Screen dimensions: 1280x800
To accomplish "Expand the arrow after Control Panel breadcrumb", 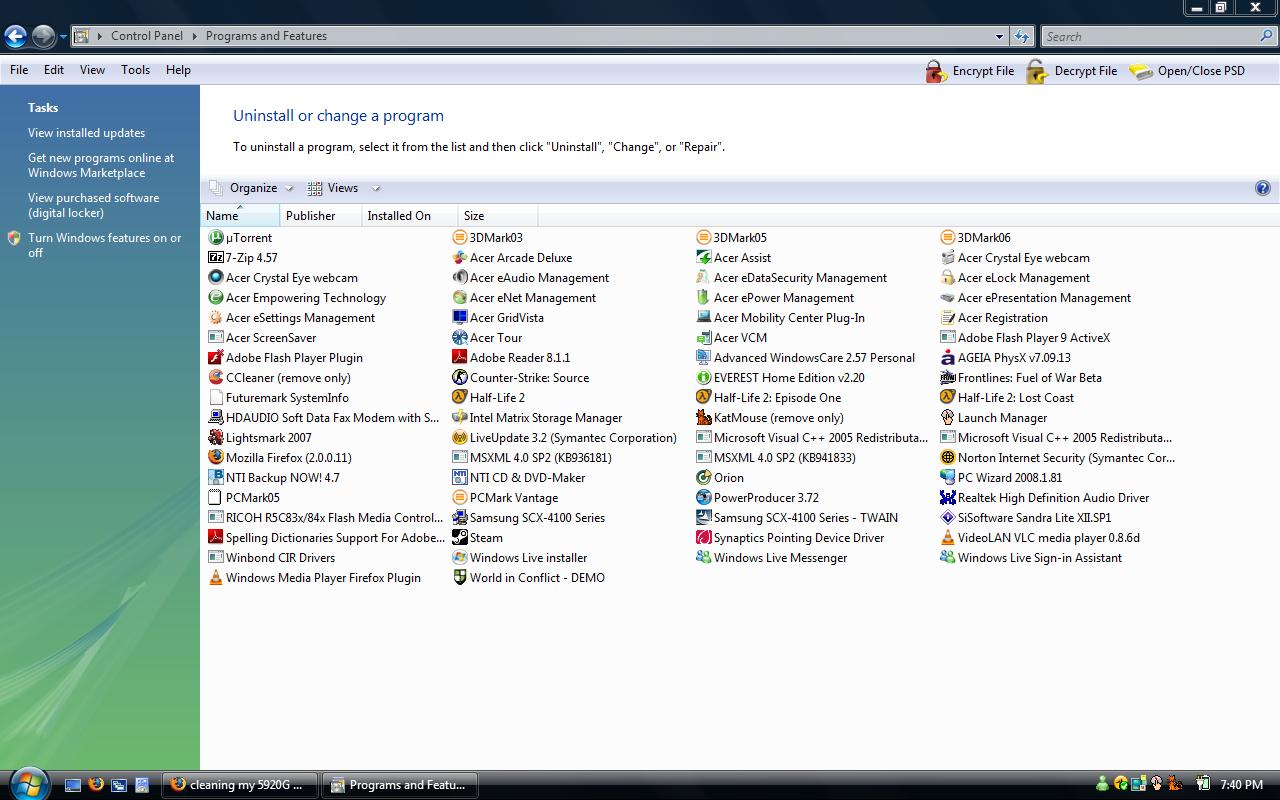I will pyautogui.click(x=194, y=36).
